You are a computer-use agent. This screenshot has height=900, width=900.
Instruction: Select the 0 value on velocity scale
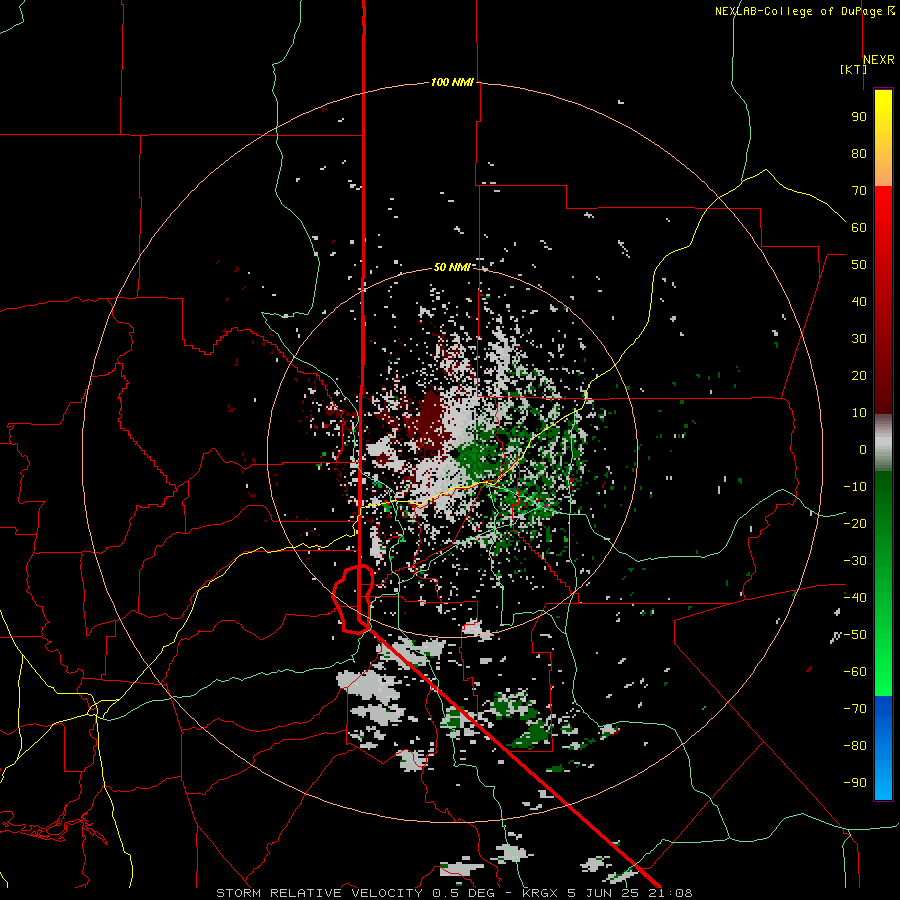click(863, 450)
